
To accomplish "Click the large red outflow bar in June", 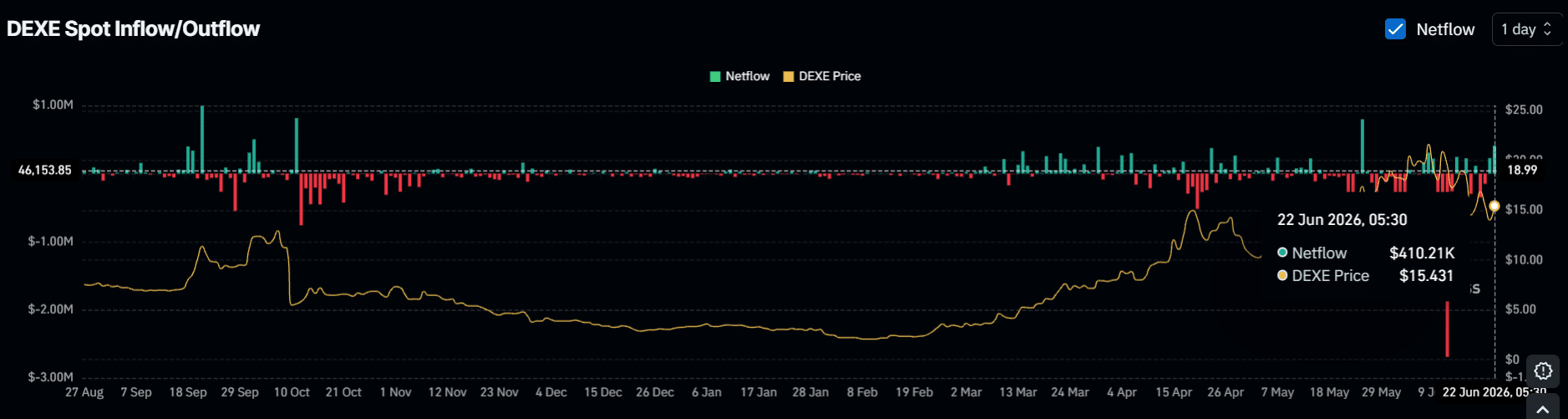I will pos(1447,329).
